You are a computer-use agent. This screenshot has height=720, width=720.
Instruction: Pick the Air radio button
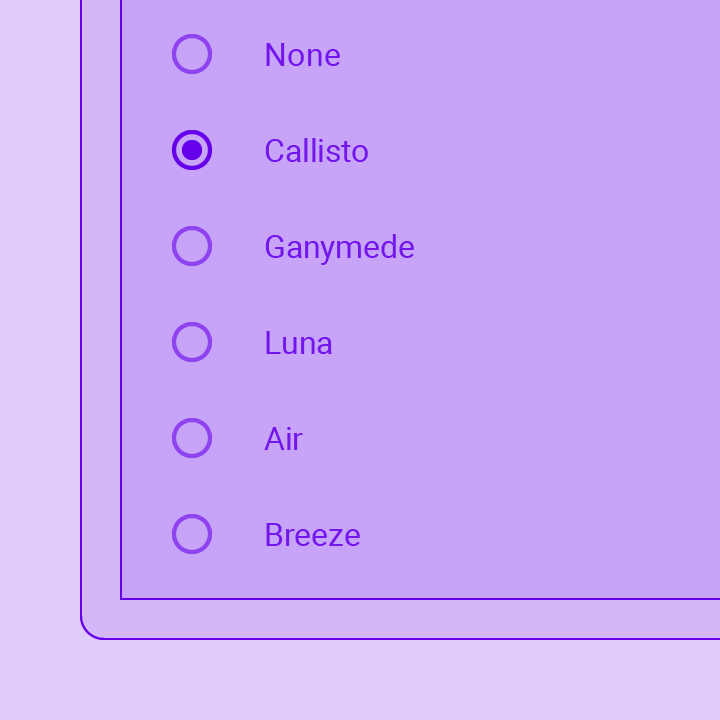(192, 438)
